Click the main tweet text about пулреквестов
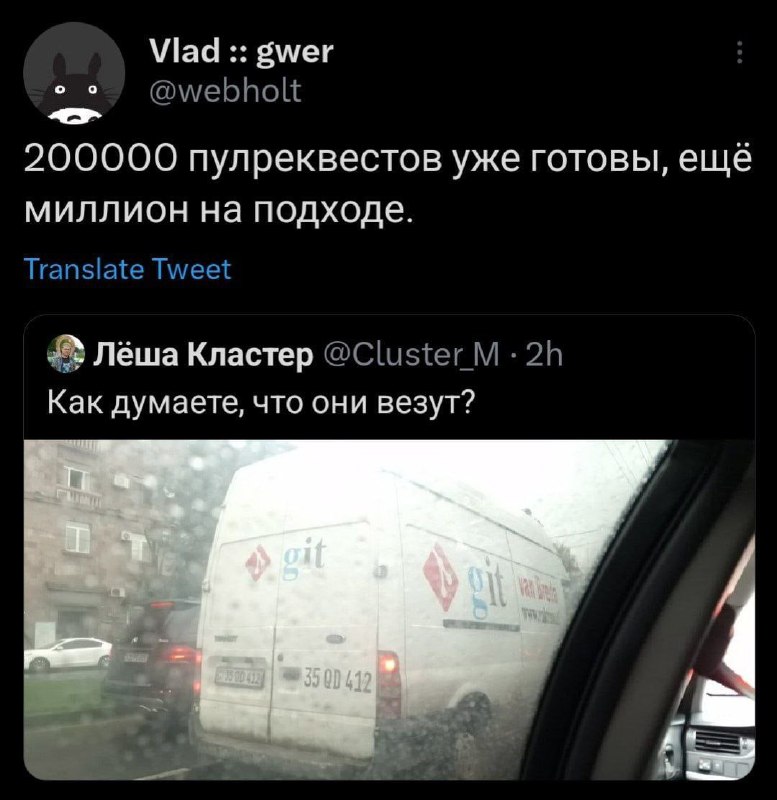Image resolution: width=777 pixels, height=800 pixels. click(x=388, y=186)
